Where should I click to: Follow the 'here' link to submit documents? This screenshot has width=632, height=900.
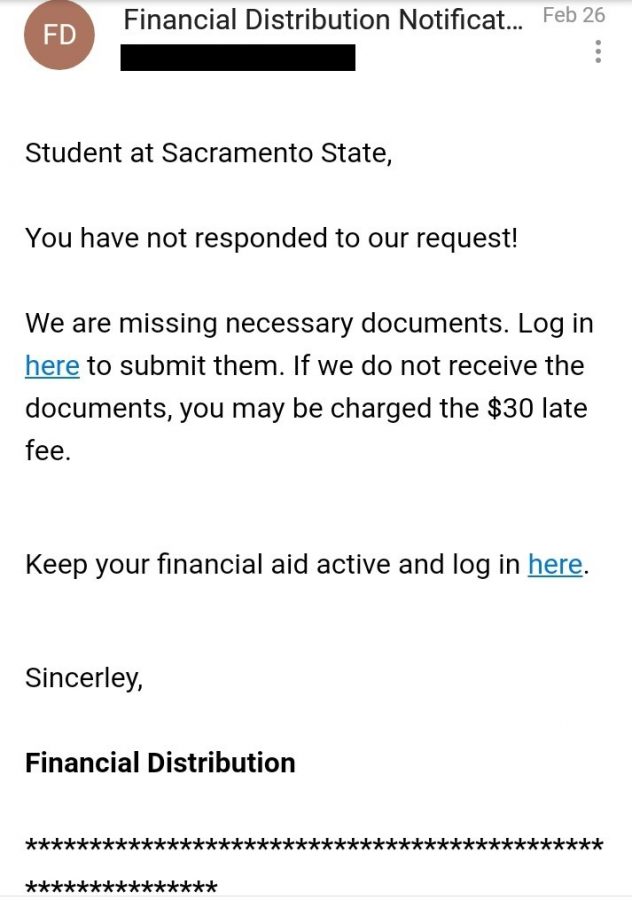click(x=52, y=366)
